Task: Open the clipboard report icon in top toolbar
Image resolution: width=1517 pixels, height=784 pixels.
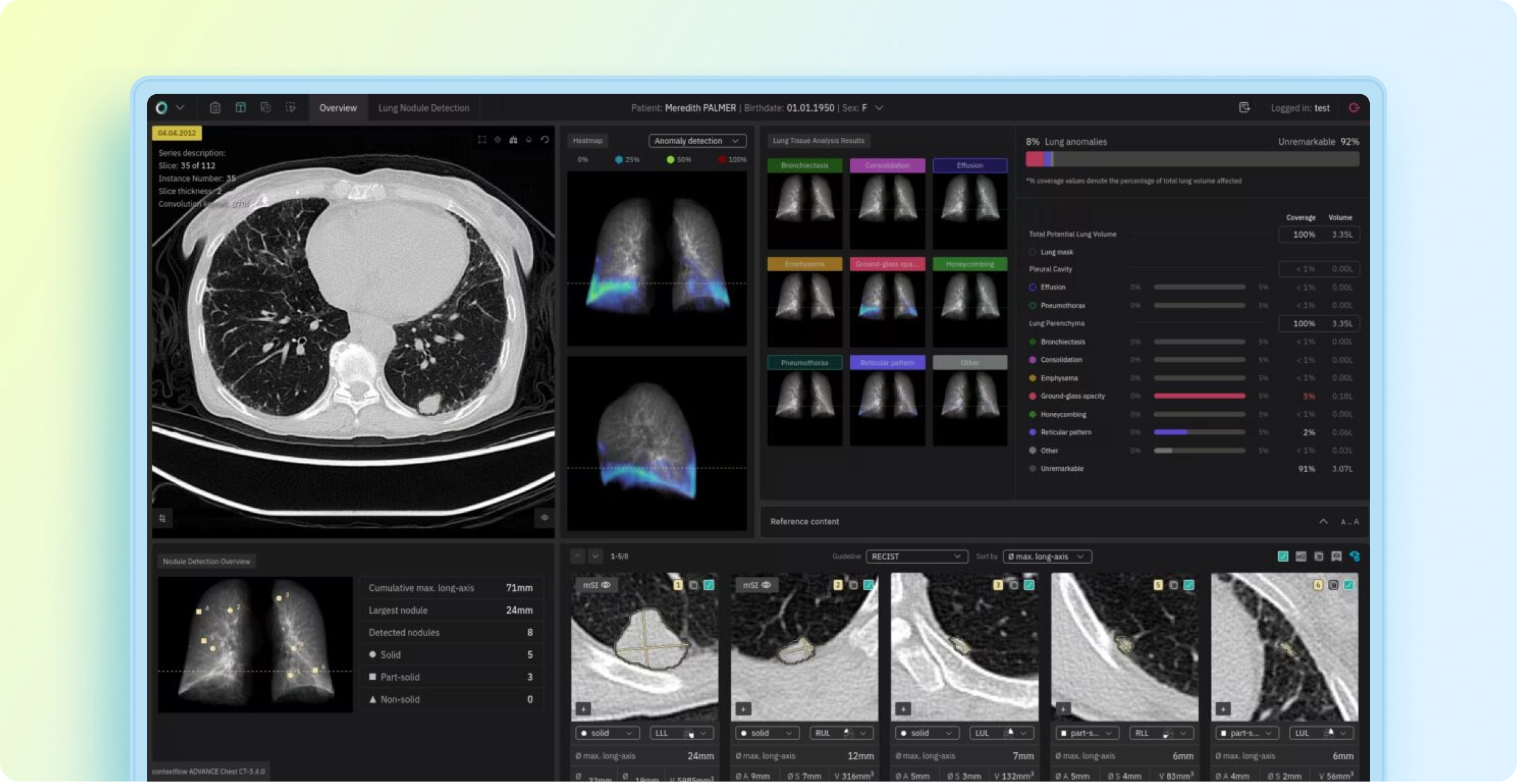Action: tap(215, 108)
